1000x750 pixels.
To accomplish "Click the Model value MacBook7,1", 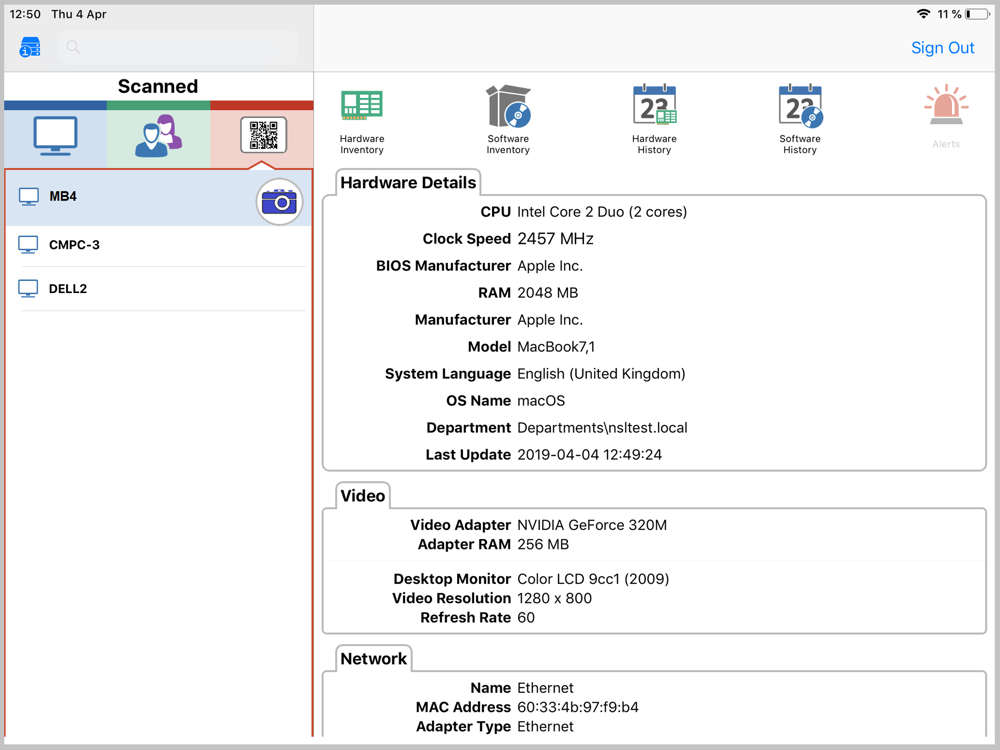I will pyautogui.click(x=555, y=347).
